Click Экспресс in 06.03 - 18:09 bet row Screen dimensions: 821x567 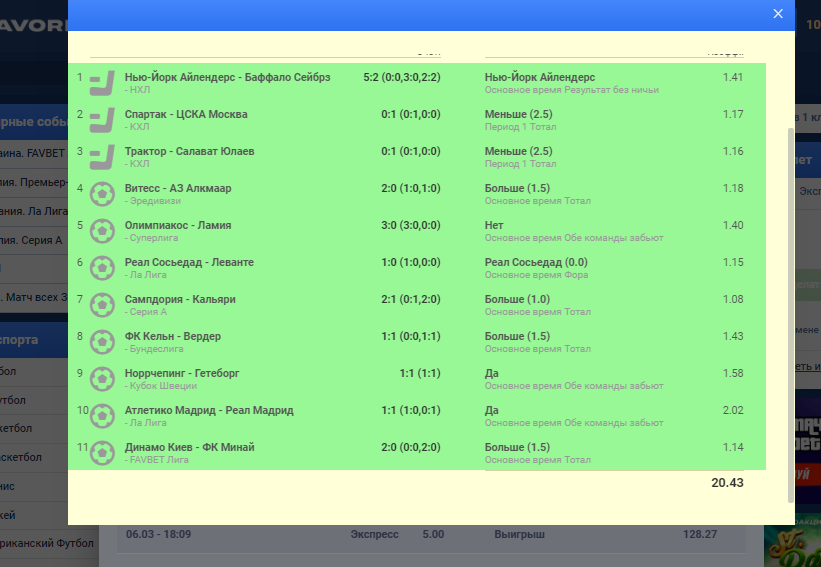tap(374, 535)
